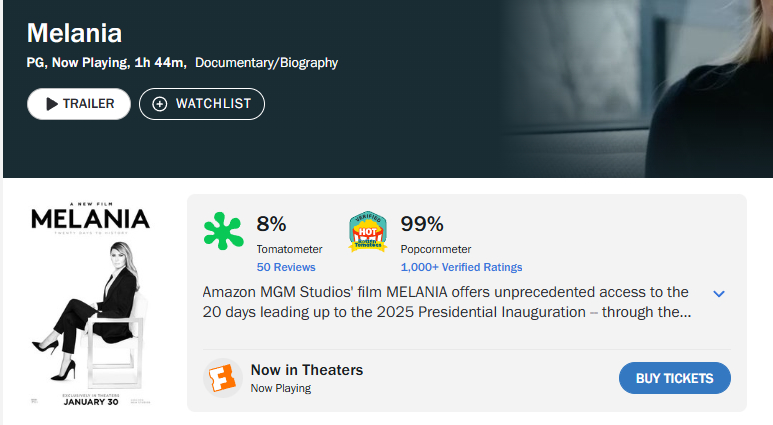Expand the synopsis with the chevron arrow
773x425 pixels.
coord(718,293)
